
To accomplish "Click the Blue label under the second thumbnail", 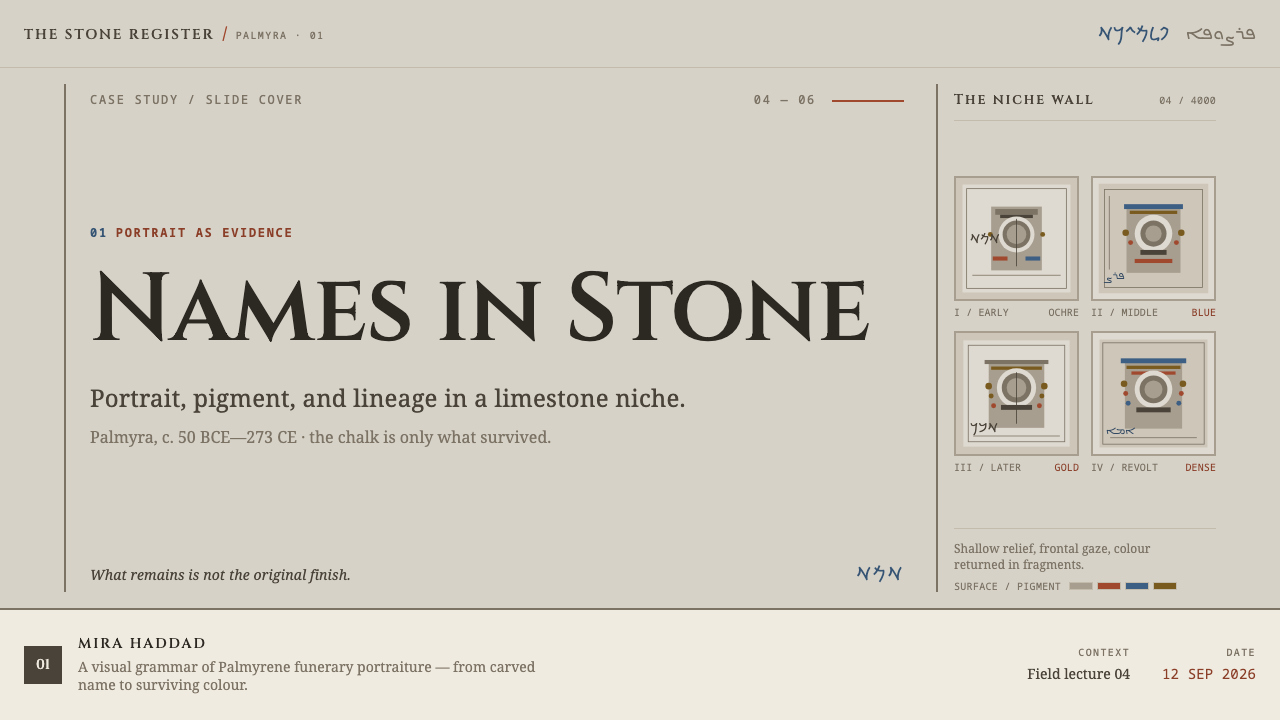I will [x=1204, y=313].
